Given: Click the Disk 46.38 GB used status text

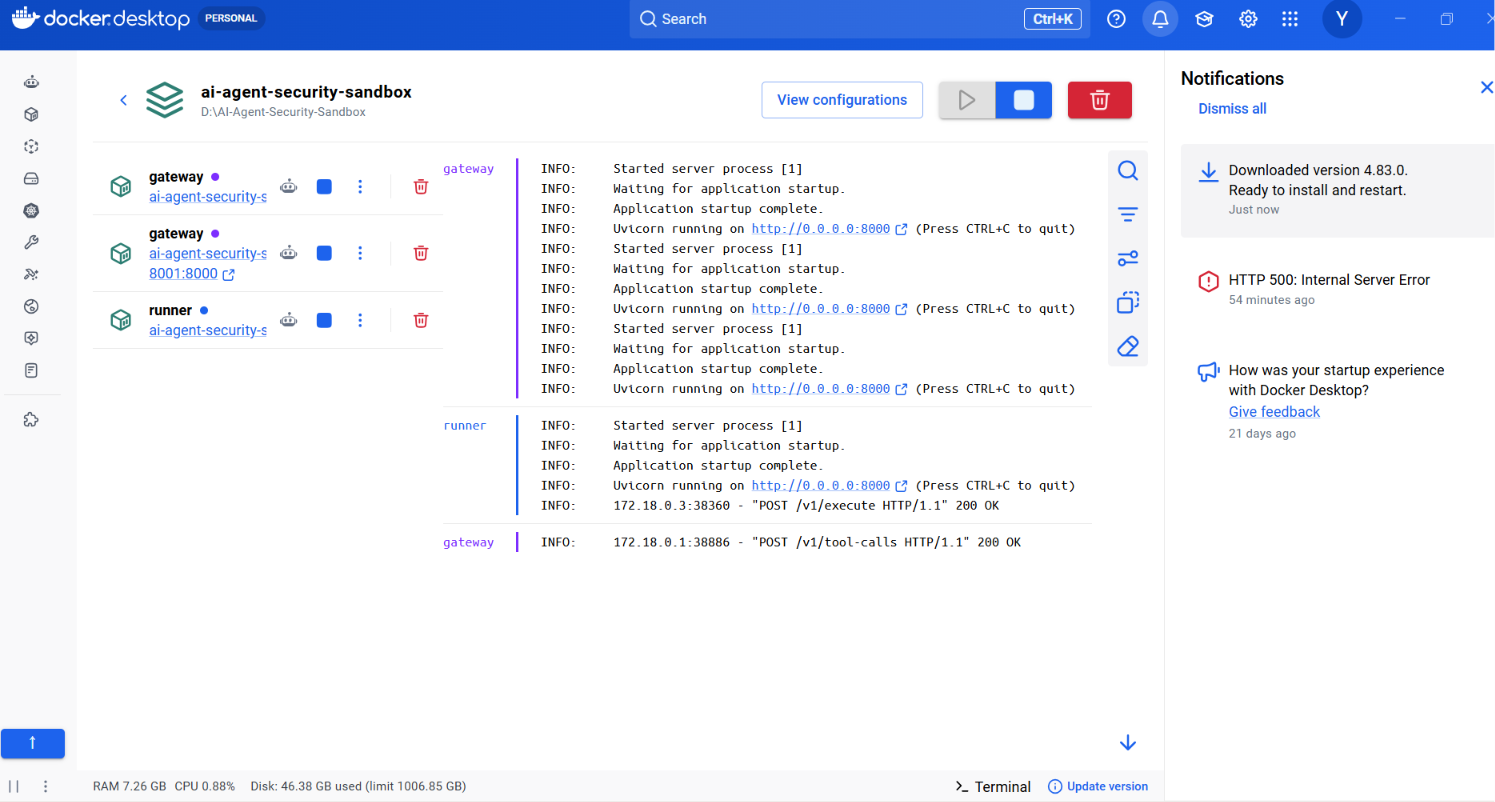Looking at the screenshot, I should [359, 787].
